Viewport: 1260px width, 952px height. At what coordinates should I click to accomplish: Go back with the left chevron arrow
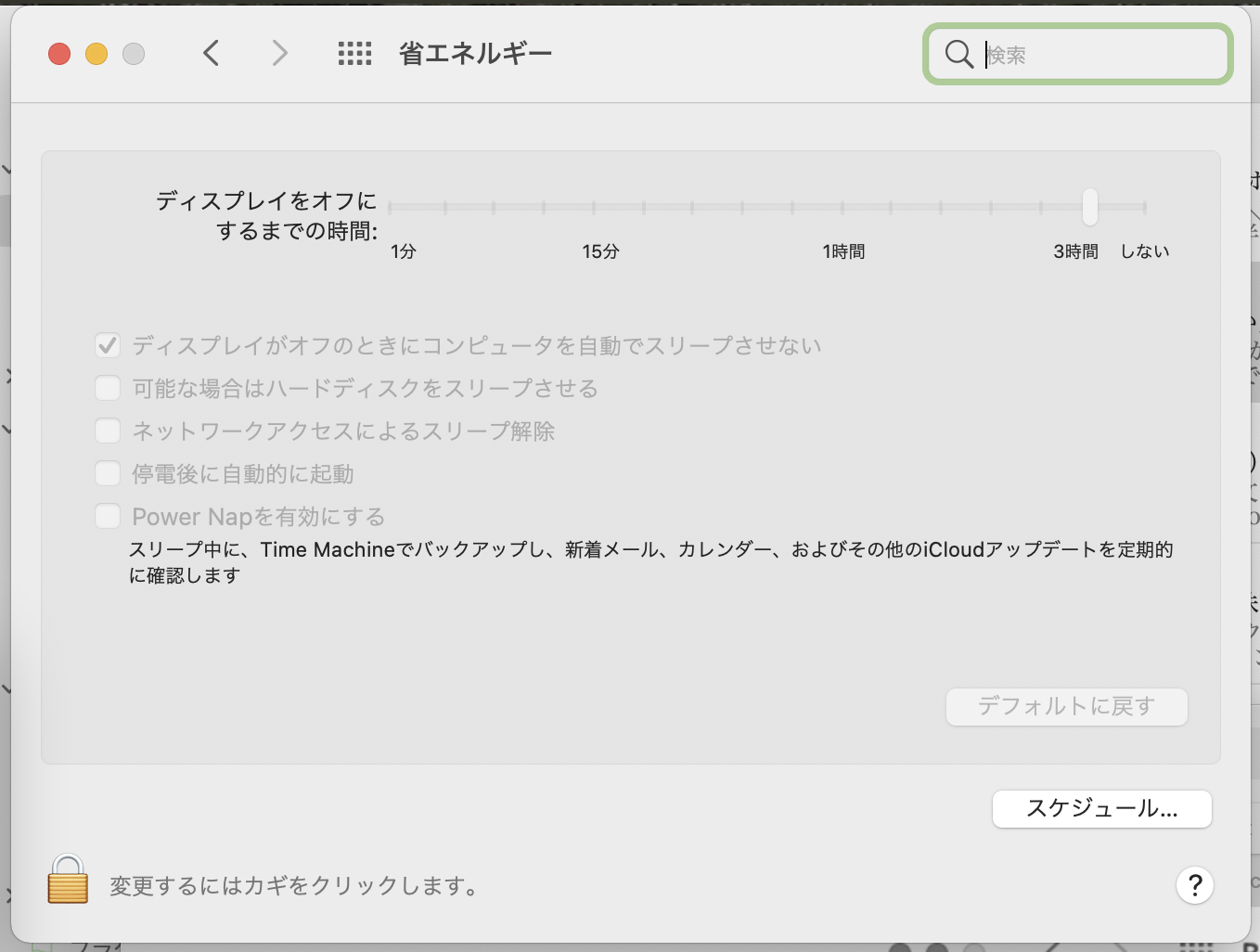pyautogui.click(x=212, y=54)
